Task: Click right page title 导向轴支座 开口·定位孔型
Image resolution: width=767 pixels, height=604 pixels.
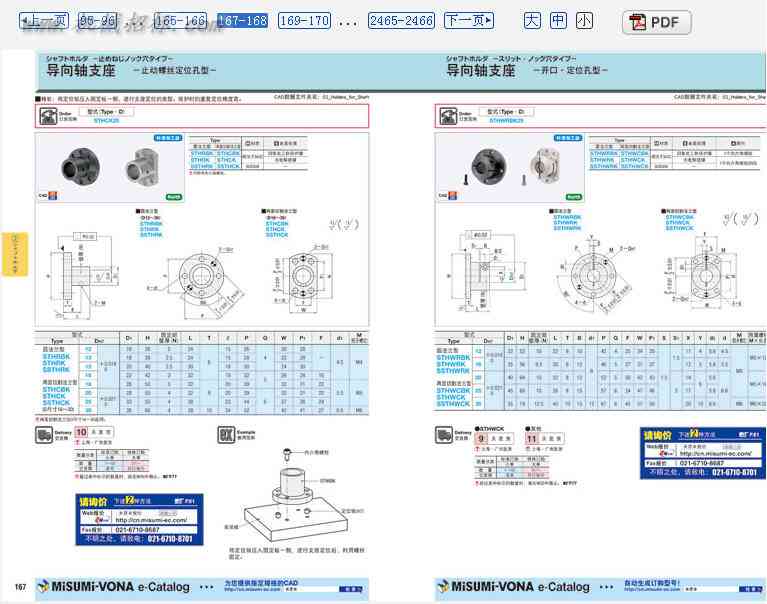Action: (x=527, y=70)
